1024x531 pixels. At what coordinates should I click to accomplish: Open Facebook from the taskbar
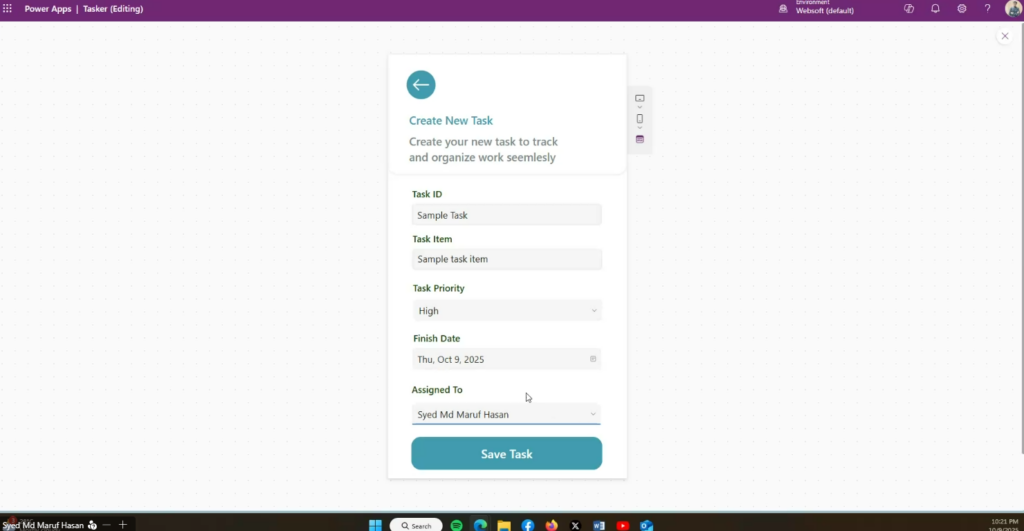click(528, 525)
